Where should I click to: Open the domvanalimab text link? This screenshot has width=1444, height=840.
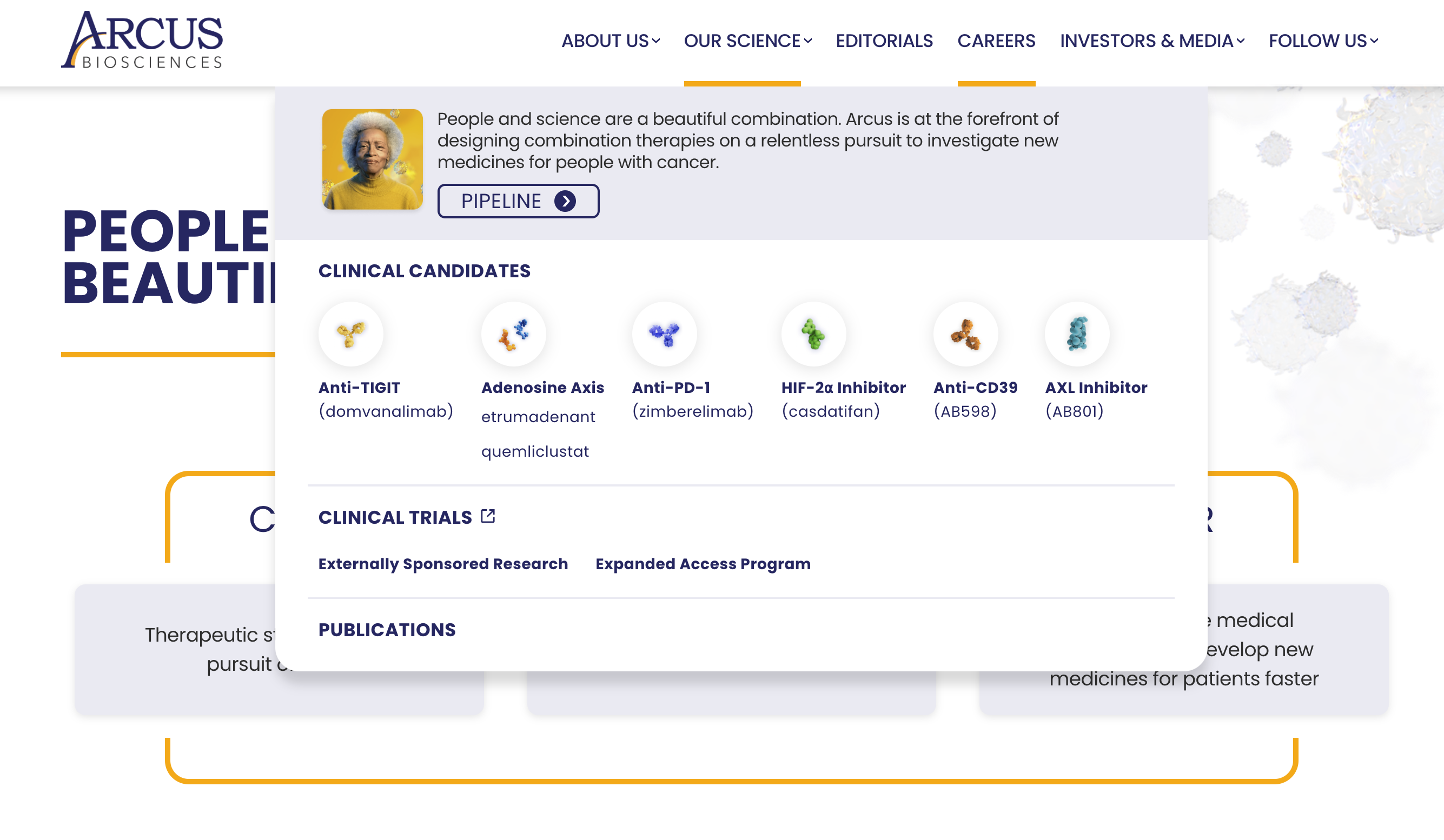pyautogui.click(x=386, y=411)
